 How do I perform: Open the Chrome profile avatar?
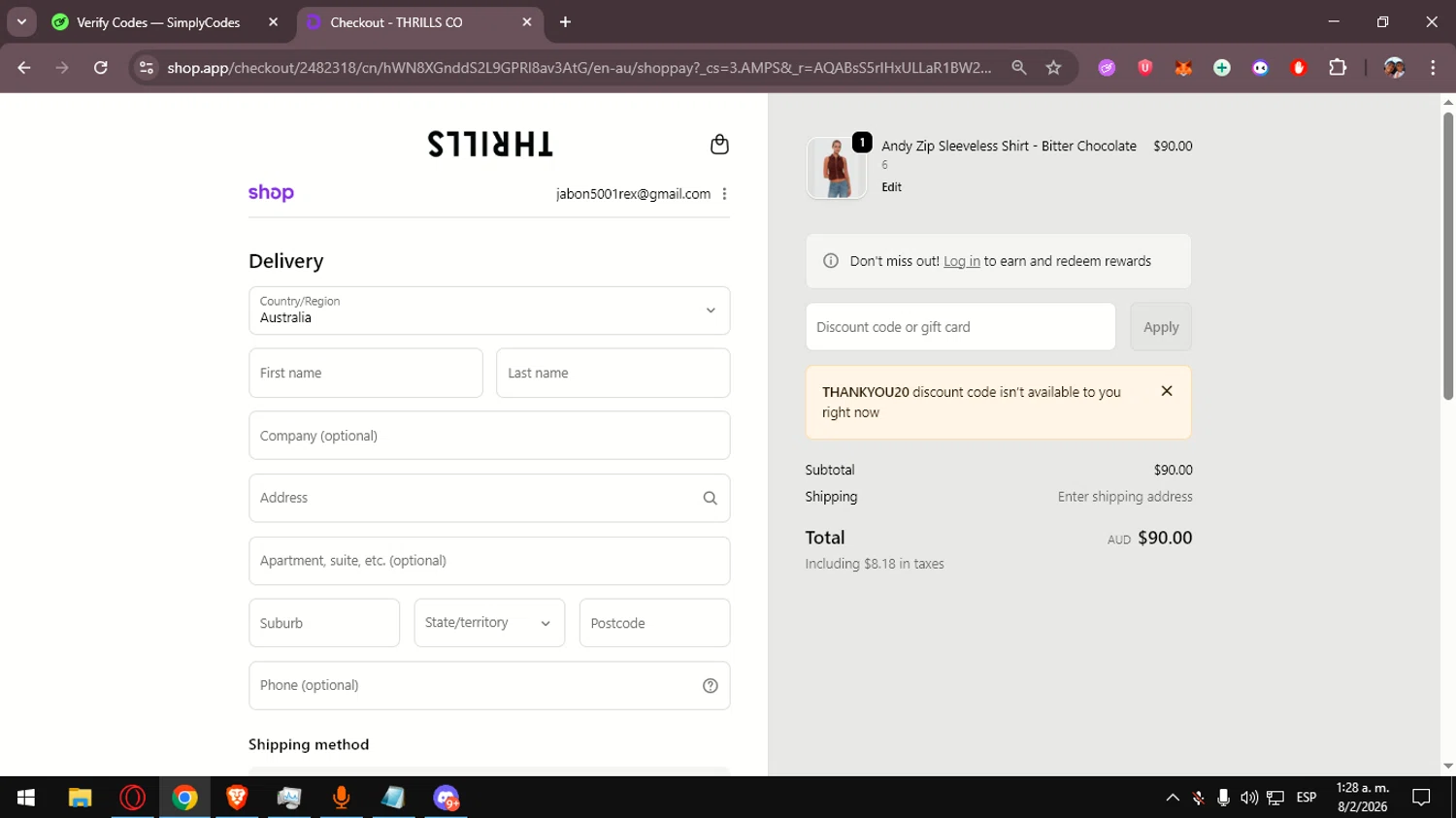click(x=1394, y=68)
